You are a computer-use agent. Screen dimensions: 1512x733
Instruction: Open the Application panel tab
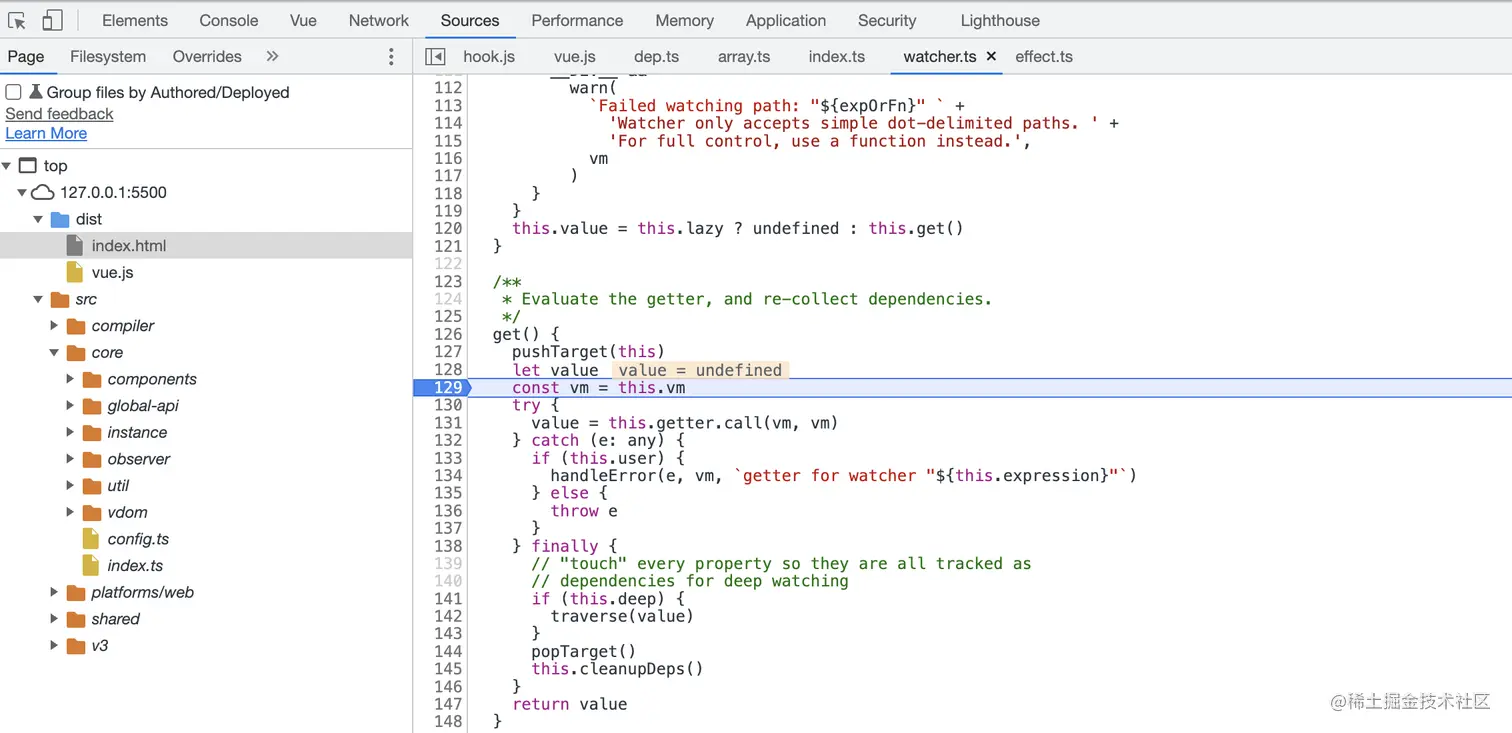point(786,20)
